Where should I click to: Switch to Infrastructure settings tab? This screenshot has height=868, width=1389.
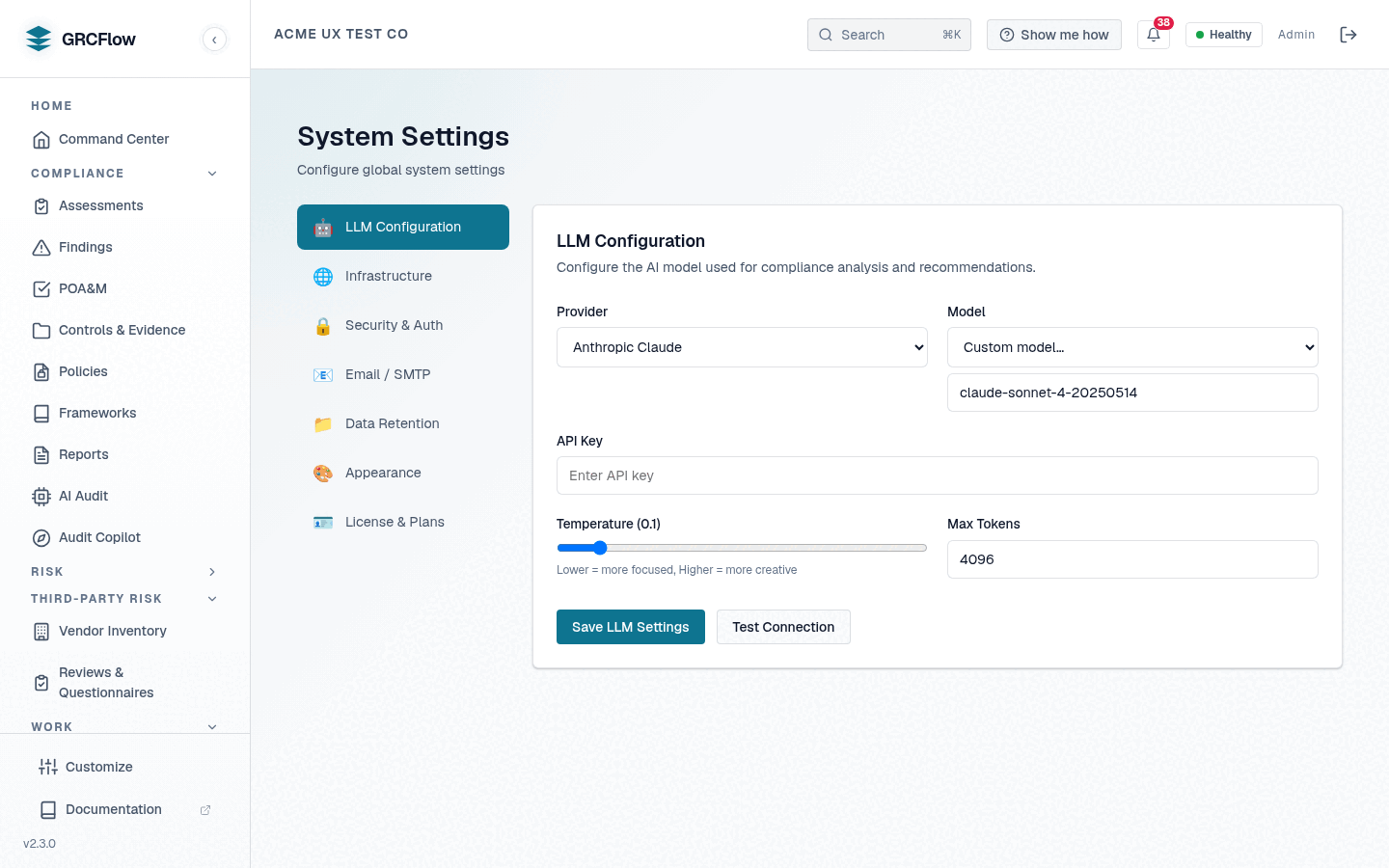403,276
